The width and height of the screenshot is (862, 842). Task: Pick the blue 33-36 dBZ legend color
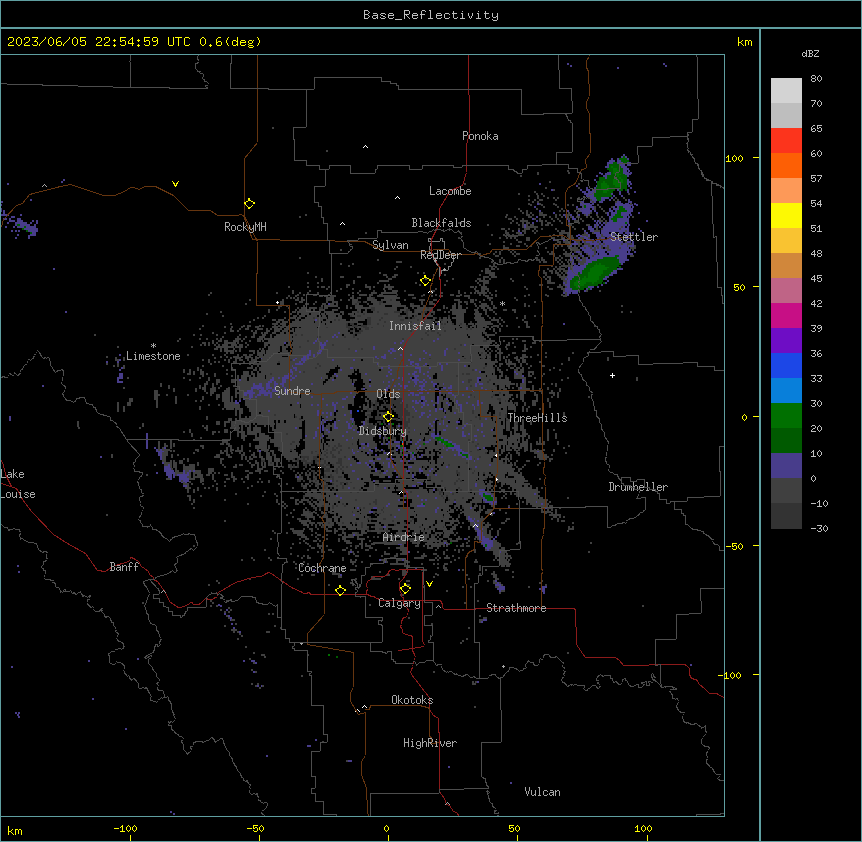[x=786, y=366]
